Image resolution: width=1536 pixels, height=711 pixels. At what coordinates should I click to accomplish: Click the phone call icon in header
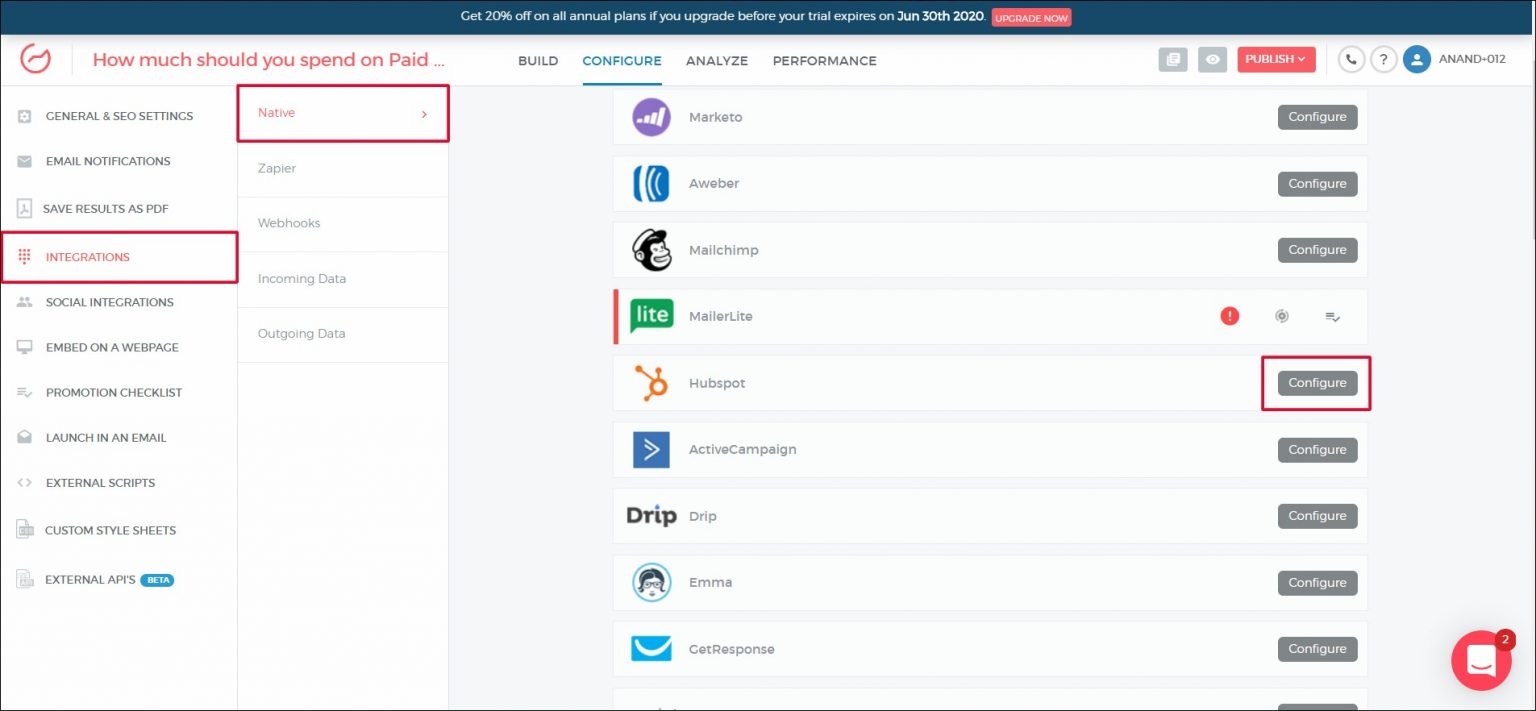coord(1351,60)
